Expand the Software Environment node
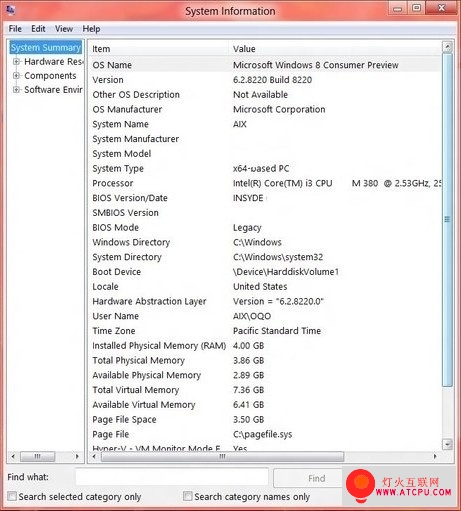461x511 pixels. pos(16,90)
